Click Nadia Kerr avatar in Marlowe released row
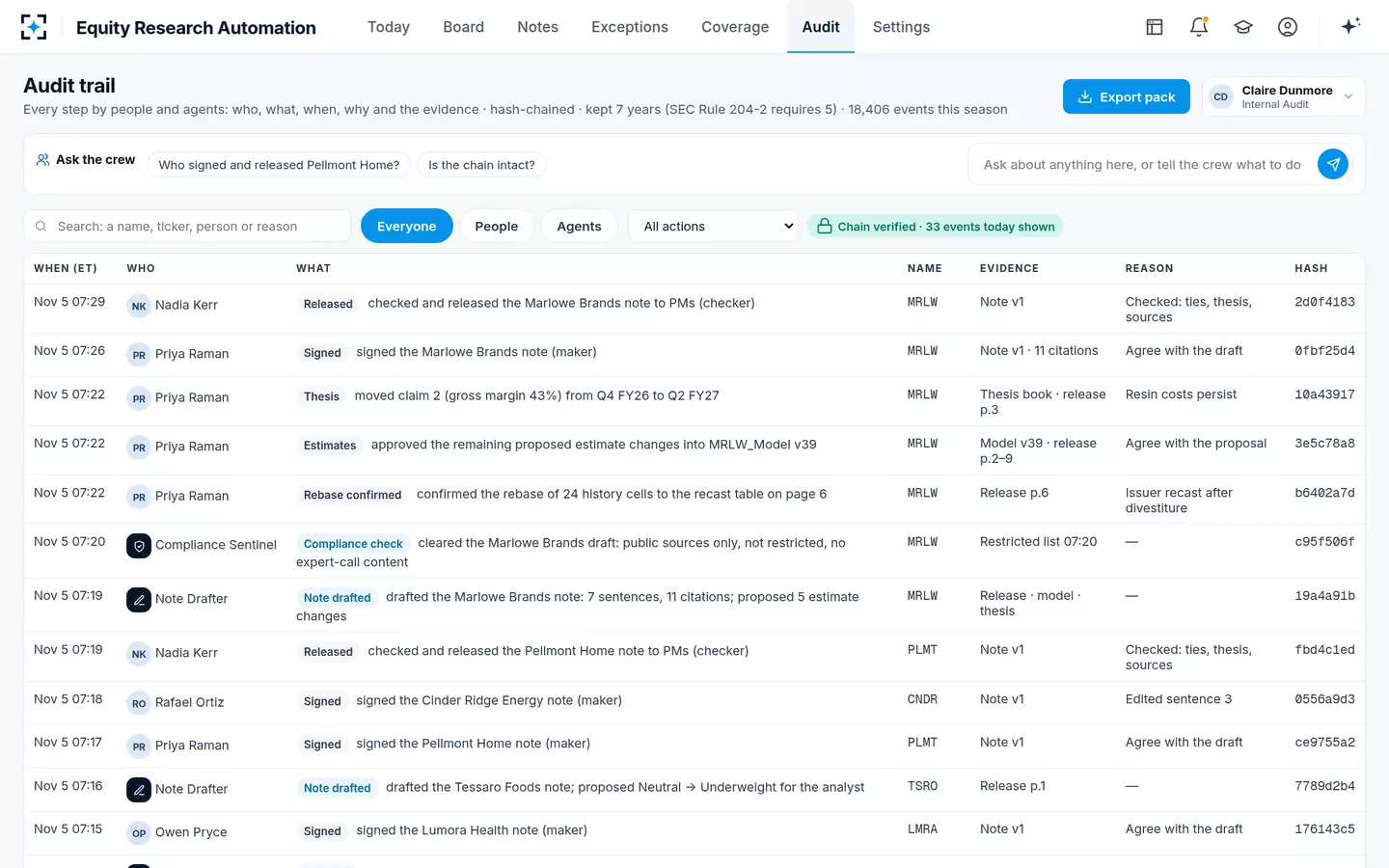Viewport: 1389px width, 868px height. pyautogui.click(x=139, y=306)
